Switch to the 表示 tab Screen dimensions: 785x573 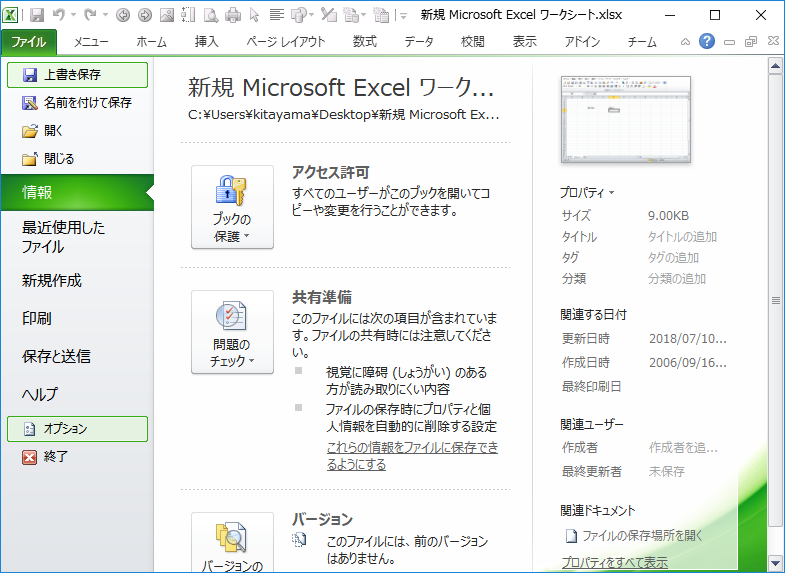click(525, 42)
